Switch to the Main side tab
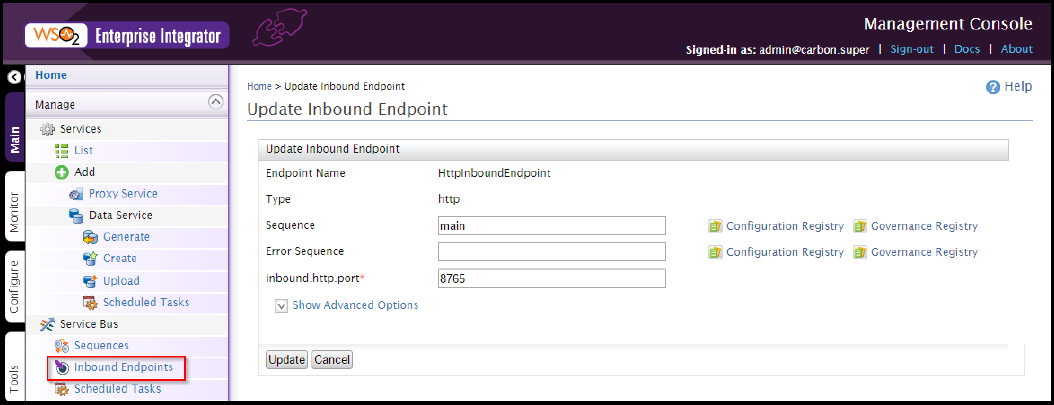The image size is (1054, 405). (15, 129)
